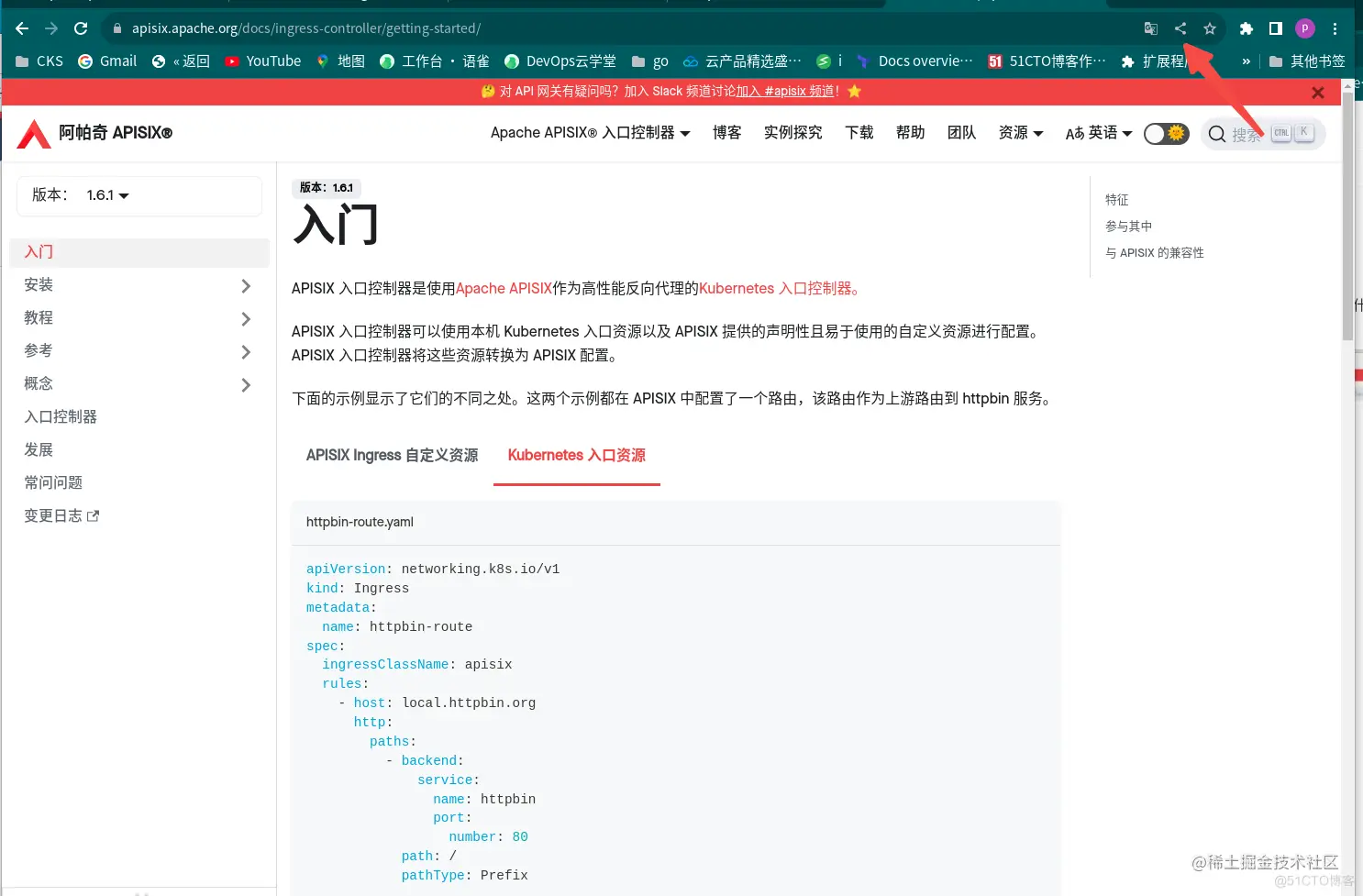Open the 版本 1.6.1 version dropdown
Viewport: 1363px width, 896px height.
[108, 195]
